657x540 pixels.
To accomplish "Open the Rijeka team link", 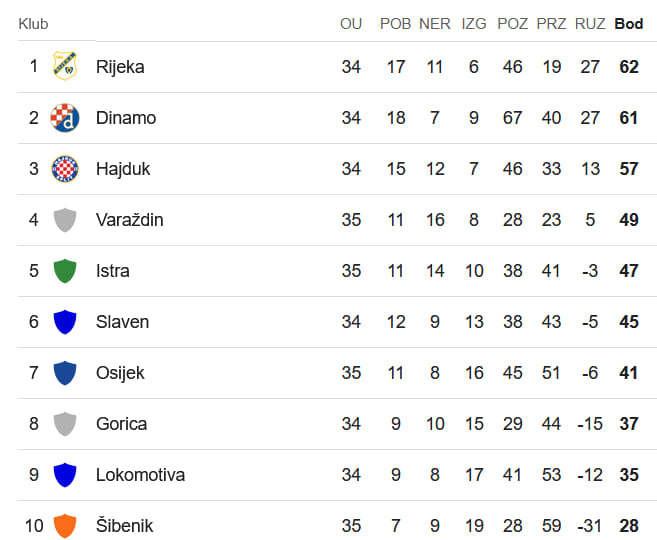I will click(120, 67).
